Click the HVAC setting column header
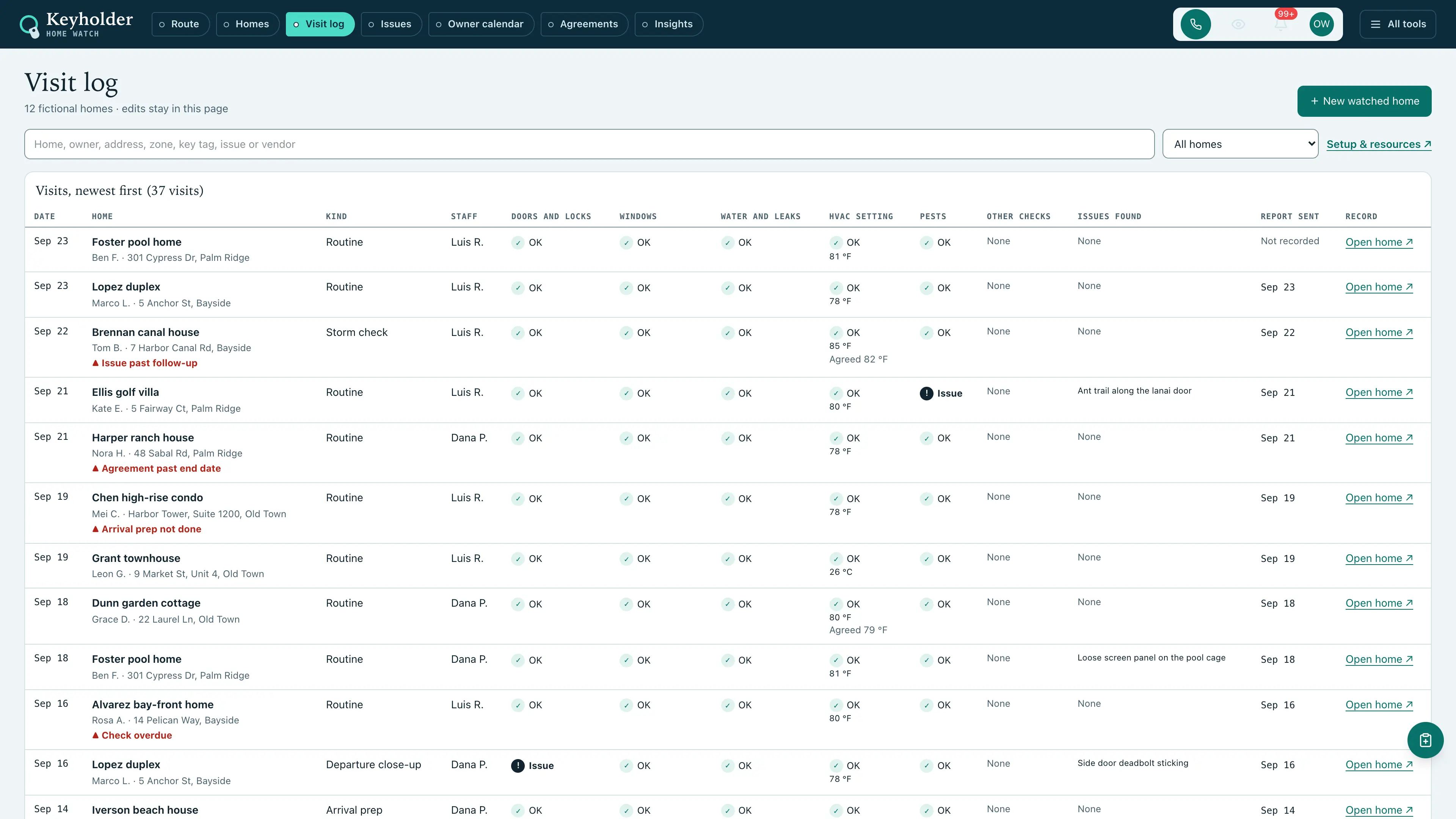Image resolution: width=1456 pixels, height=819 pixels. point(861,217)
